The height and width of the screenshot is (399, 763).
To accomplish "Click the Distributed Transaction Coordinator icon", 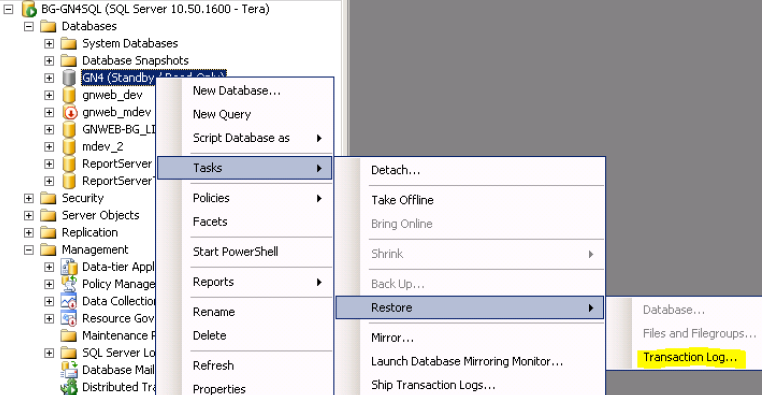I will [69, 387].
